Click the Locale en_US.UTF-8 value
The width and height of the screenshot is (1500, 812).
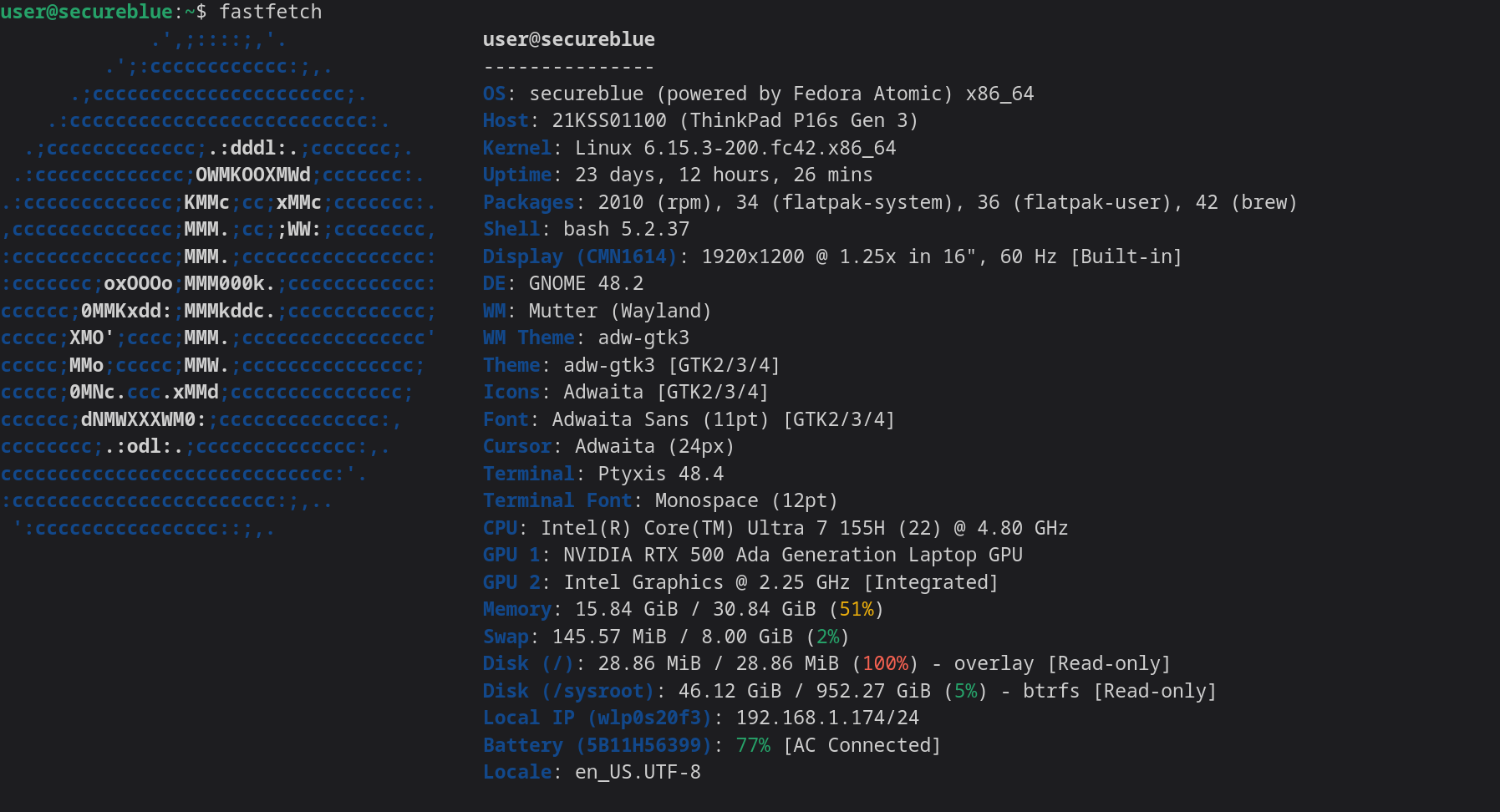pos(637,772)
